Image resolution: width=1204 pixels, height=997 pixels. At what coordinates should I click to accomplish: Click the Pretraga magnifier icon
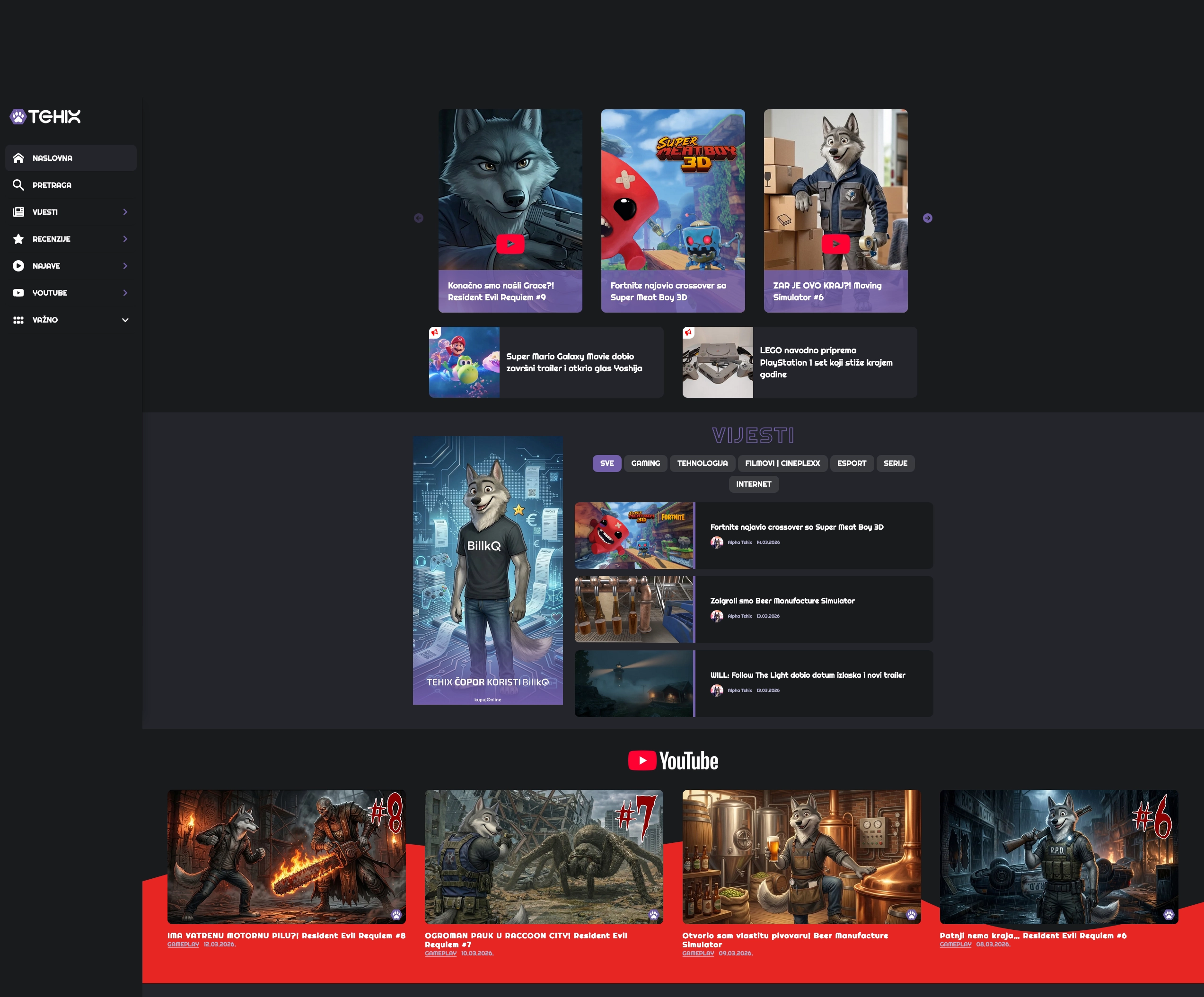pyautogui.click(x=18, y=185)
